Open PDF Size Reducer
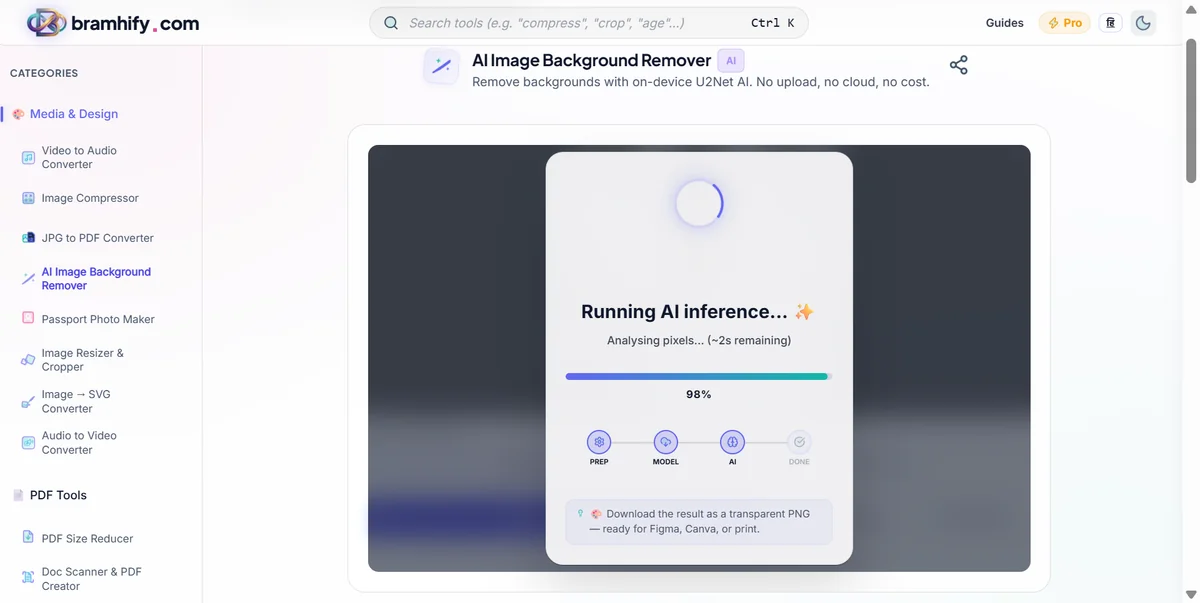Viewport: 1200px width, 603px height. pyautogui.click(x=87, y=538)
